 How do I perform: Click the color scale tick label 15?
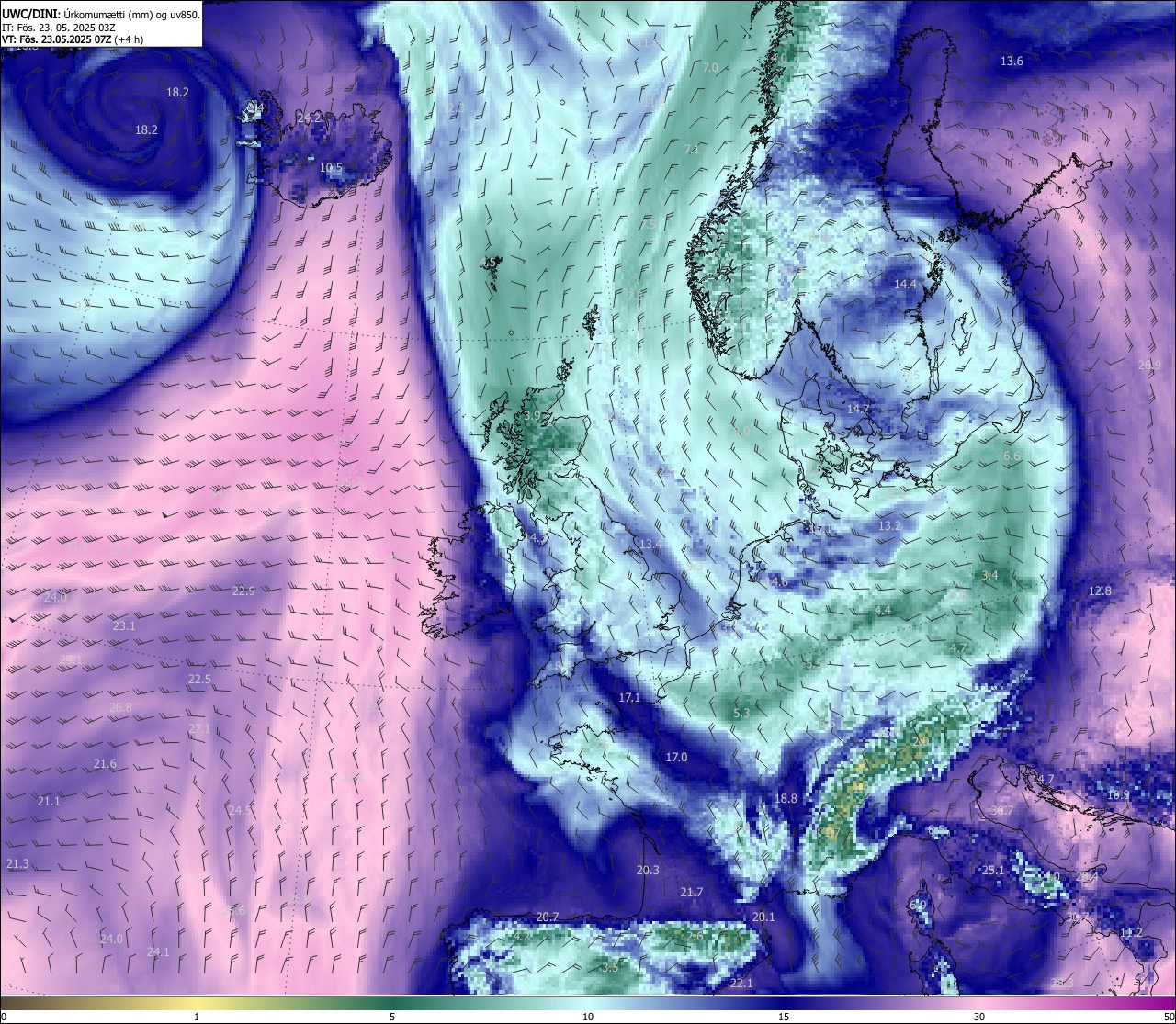pyautogui.click(x=784, y=1017)
